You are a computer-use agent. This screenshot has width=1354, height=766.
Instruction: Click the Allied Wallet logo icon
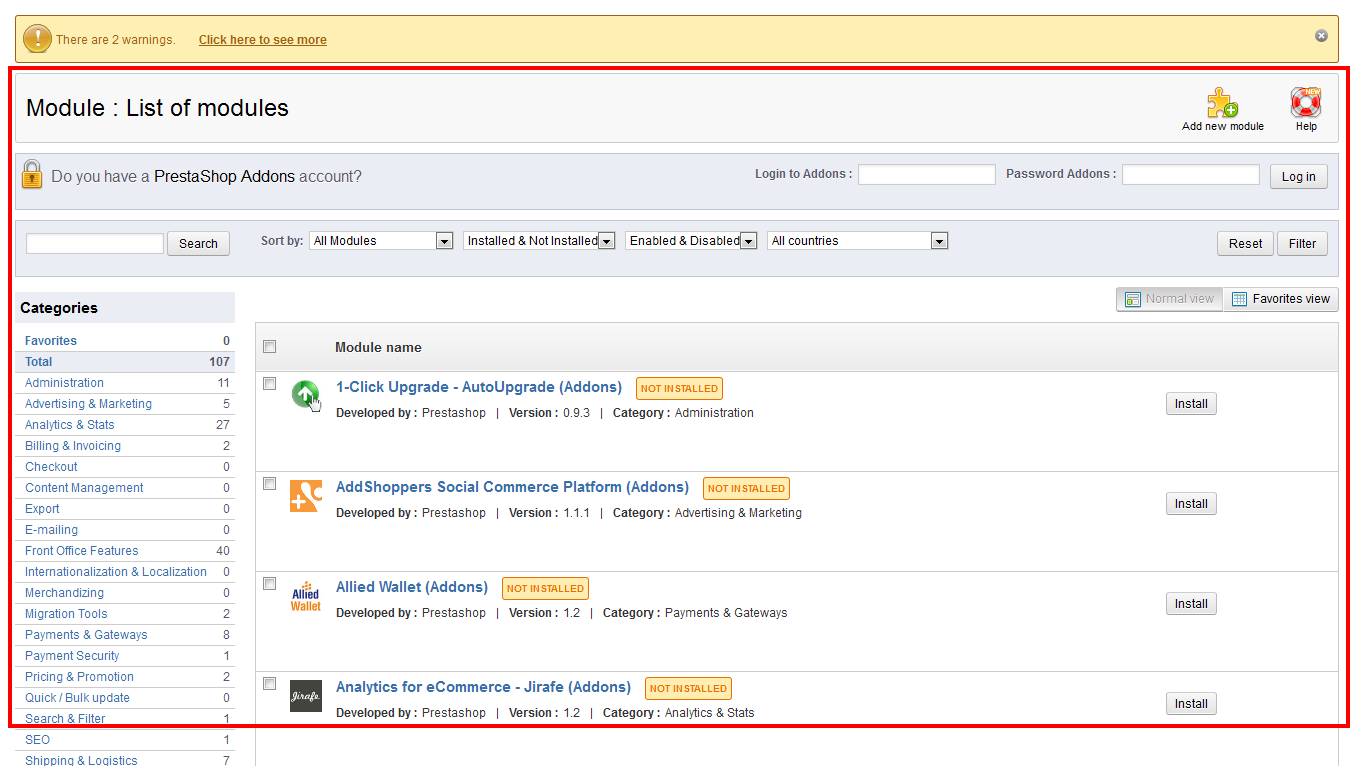(x=306, y=596)
